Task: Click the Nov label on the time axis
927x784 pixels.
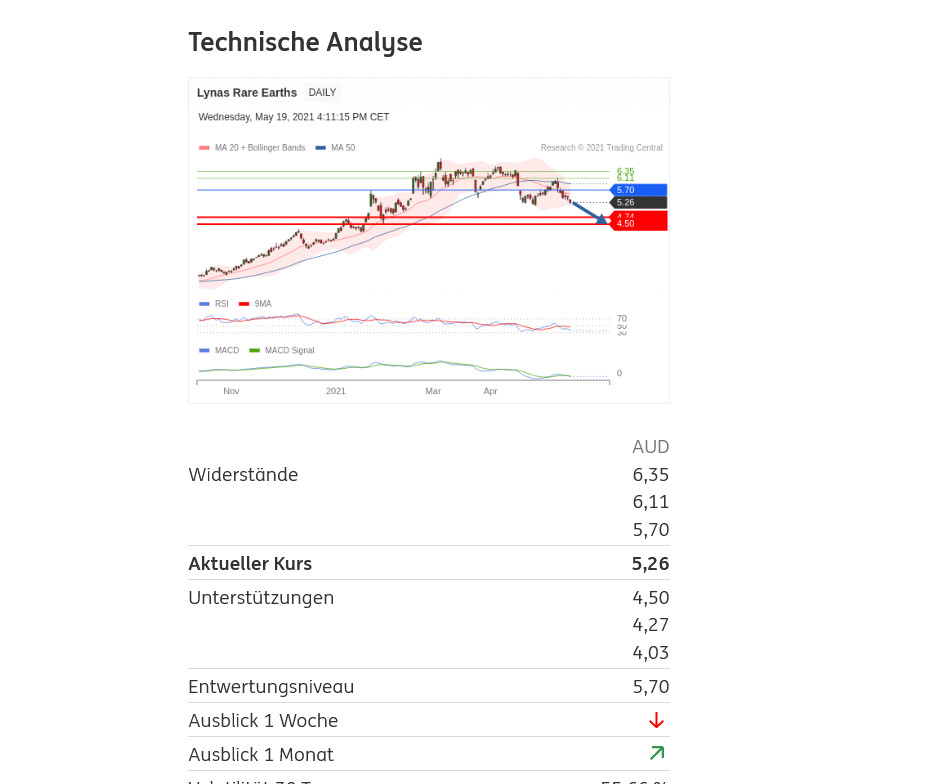Action: 231,391
